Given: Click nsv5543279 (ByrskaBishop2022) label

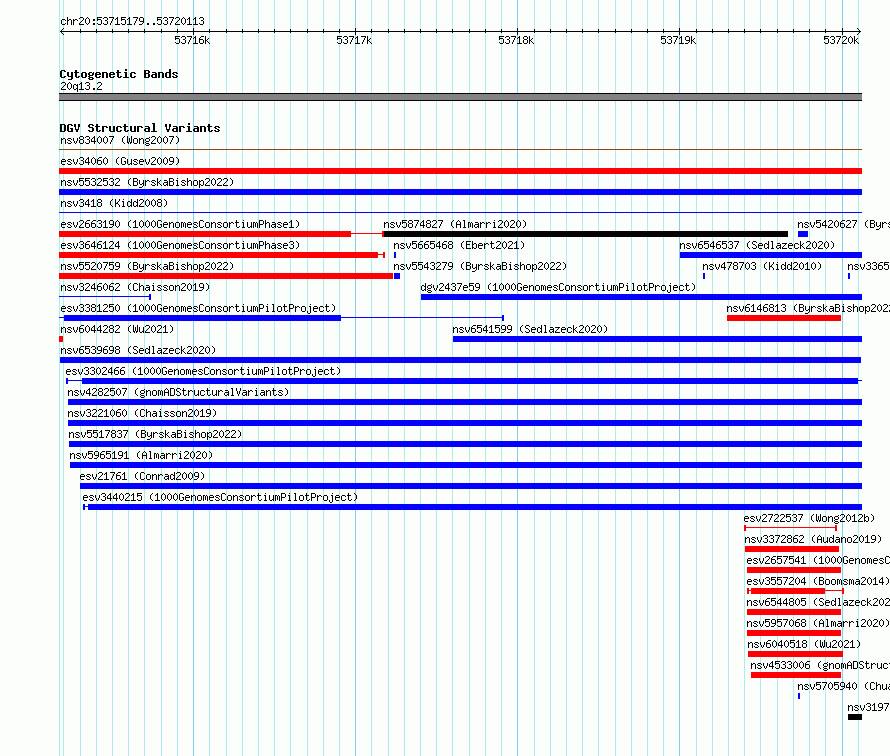Looking at the screenshot, I should tap(480, 266).
